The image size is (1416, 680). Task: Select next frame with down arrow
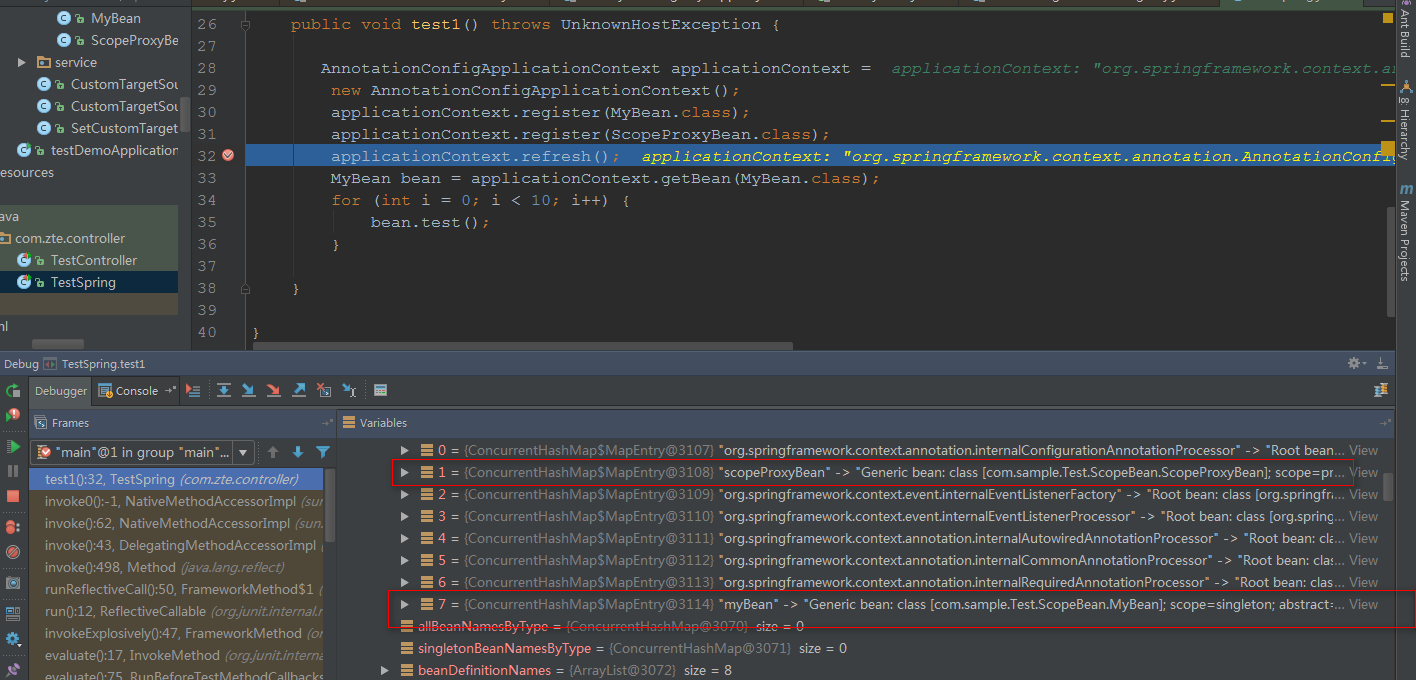click(297, 452)
